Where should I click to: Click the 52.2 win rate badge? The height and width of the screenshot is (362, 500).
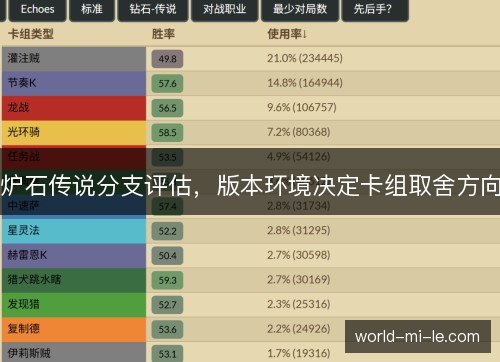click(x=167, y=231)
